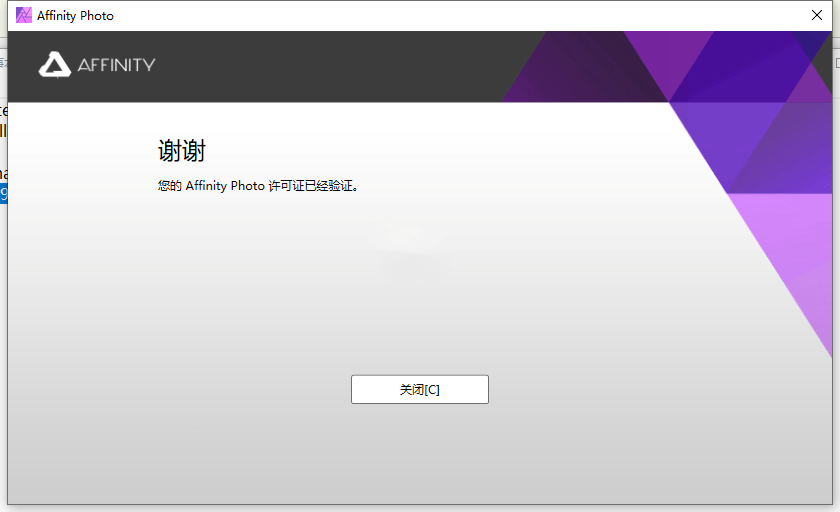This screenshot has width=840, height=512.
Task: Click the 谢谢 heading
Action: (x=181, y=151)
